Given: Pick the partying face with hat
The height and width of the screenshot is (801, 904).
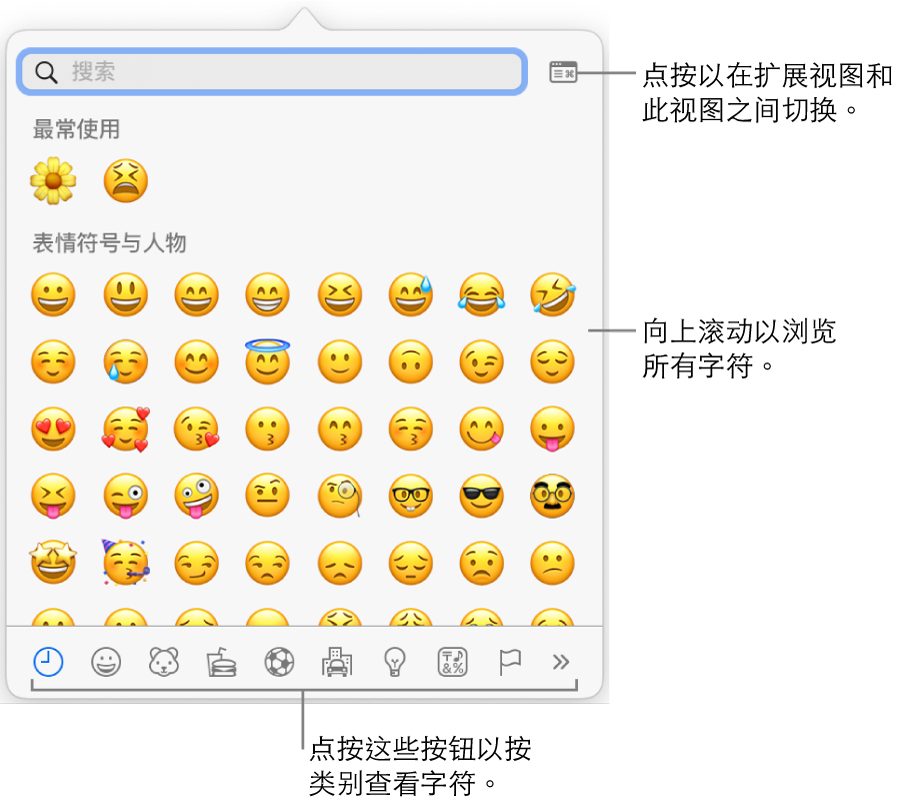Looking at the screenshot, I should [x=126, y=562].
